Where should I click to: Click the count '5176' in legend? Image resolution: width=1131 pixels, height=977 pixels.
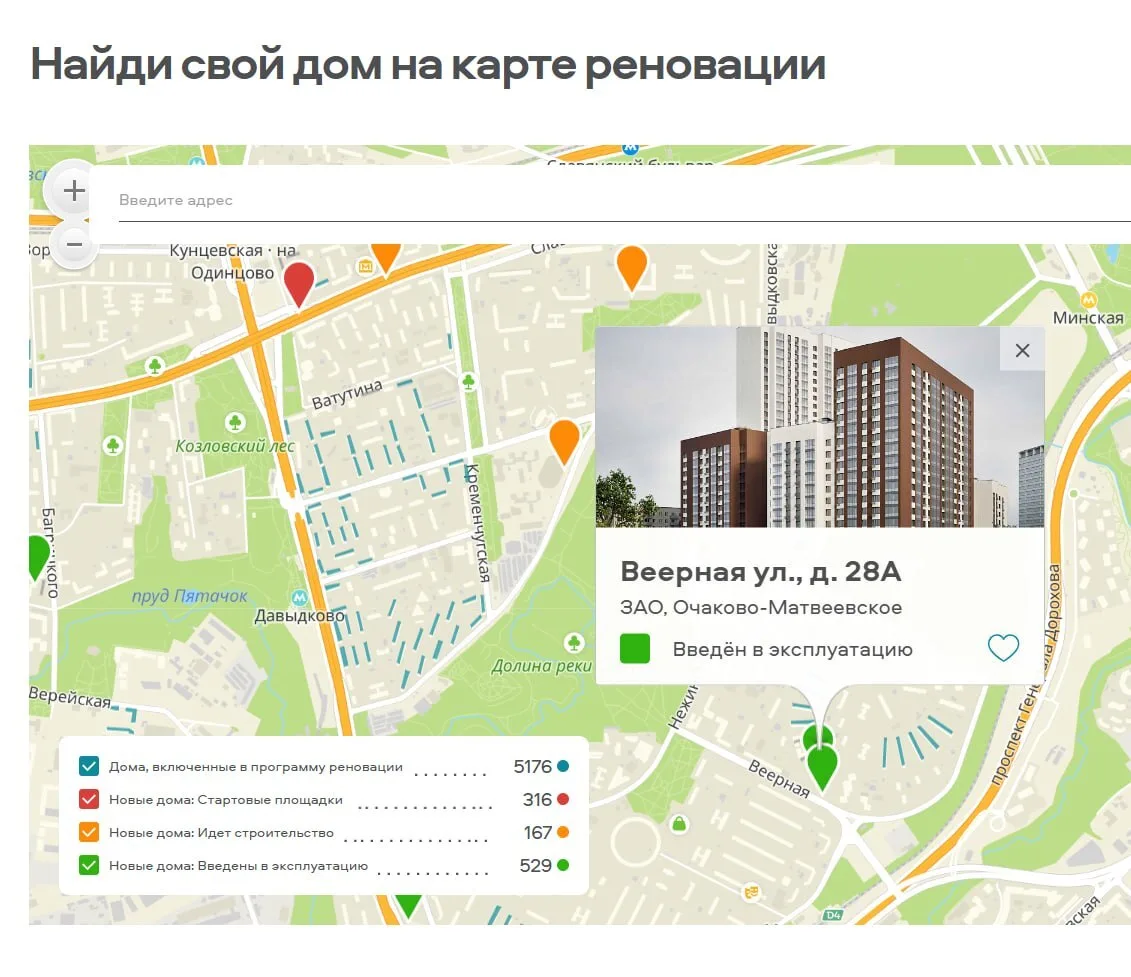[532, 766]
